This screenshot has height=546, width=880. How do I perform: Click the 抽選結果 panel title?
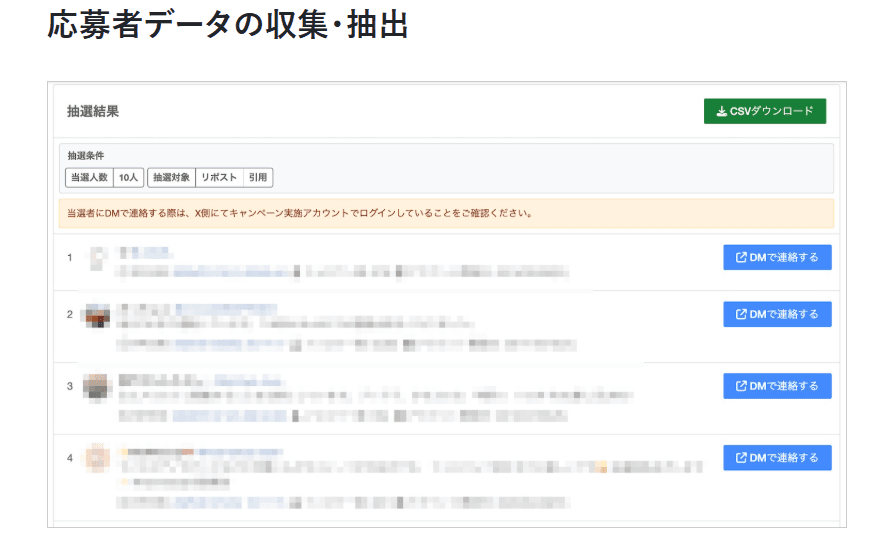(93, 111)
